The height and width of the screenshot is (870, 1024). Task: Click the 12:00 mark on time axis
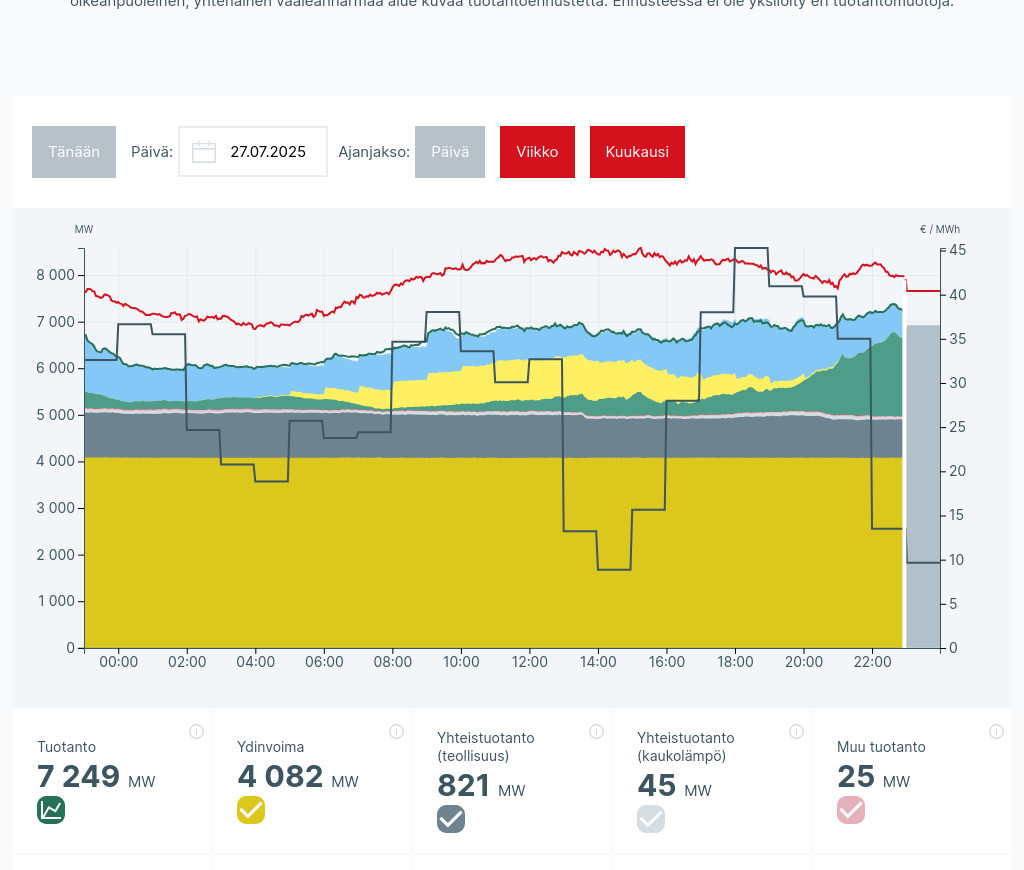pos(529,662)
